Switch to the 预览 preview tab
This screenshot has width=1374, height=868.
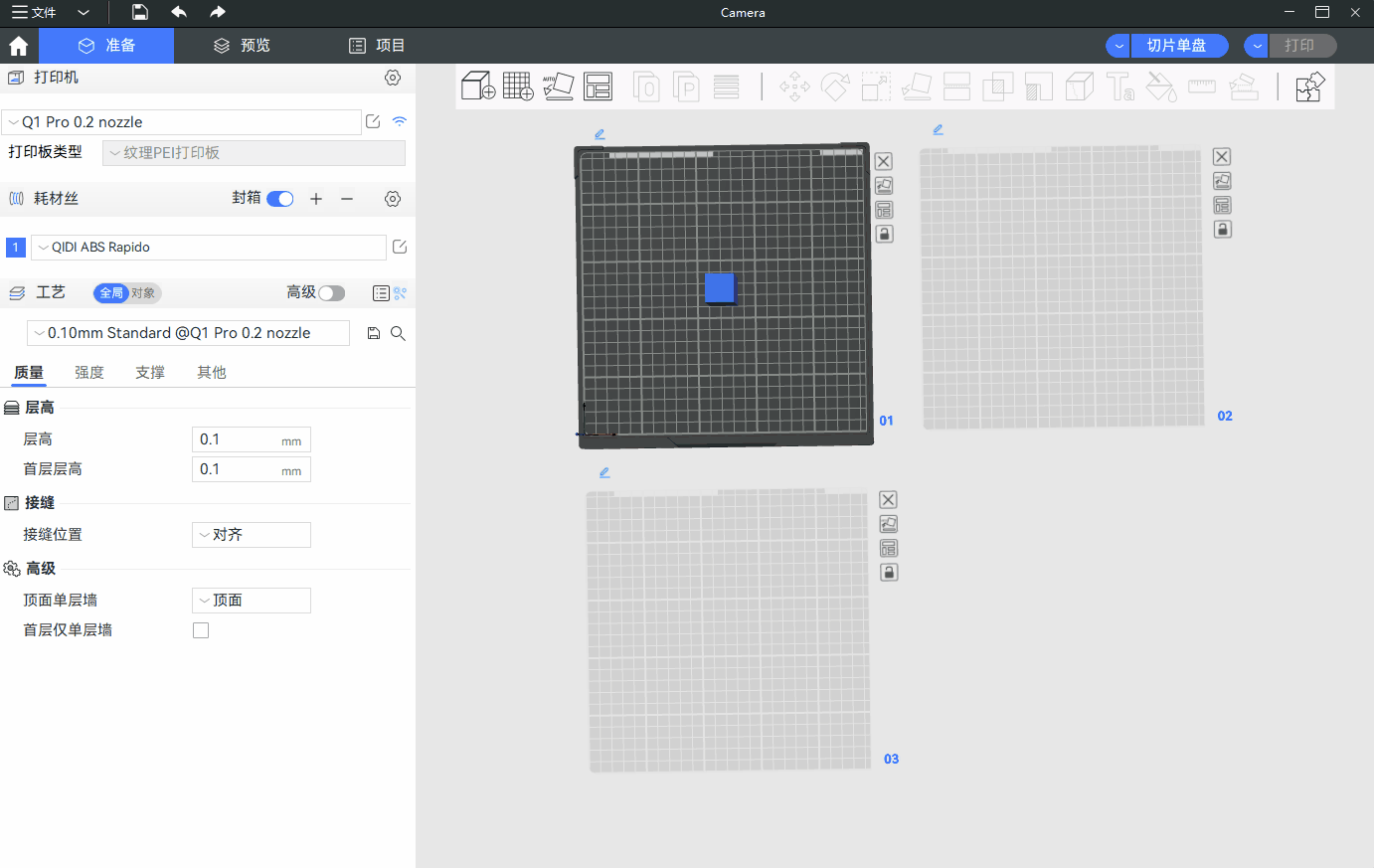243,46
